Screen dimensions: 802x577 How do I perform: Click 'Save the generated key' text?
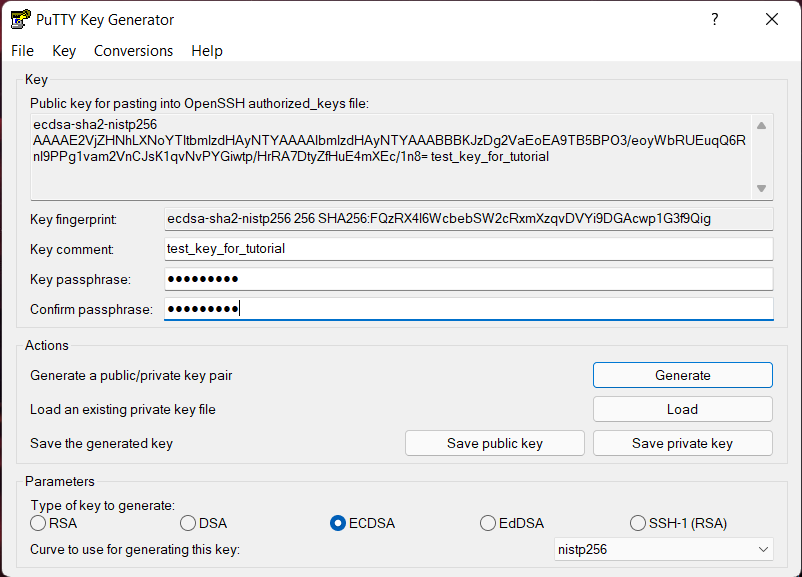pos(101,443)
